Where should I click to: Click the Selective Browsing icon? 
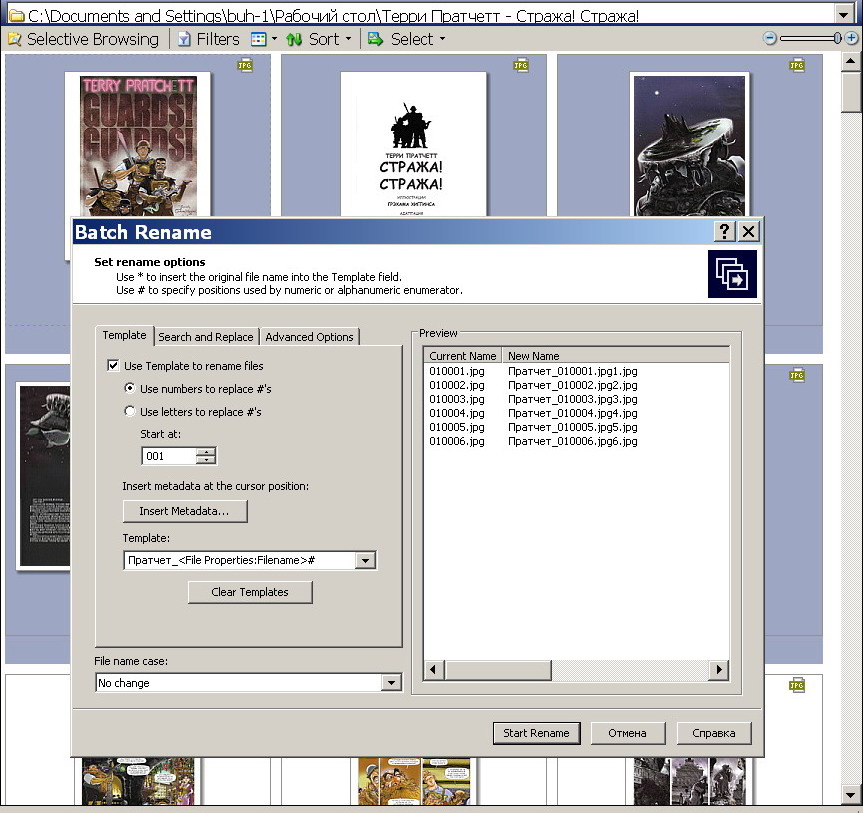[15, 39]
